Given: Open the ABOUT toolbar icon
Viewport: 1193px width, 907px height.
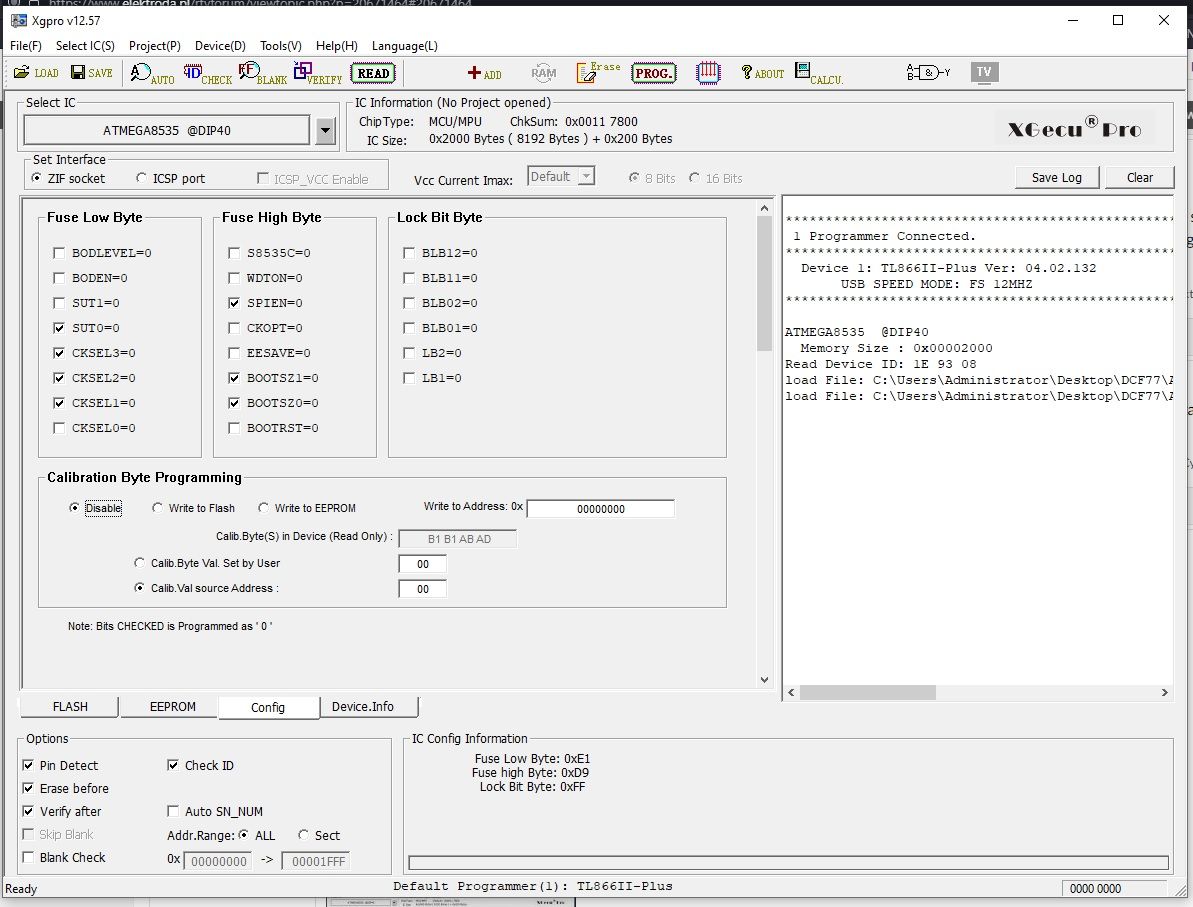Looking at the screenshot, I should pyautogui.click(x=762, y=73).
